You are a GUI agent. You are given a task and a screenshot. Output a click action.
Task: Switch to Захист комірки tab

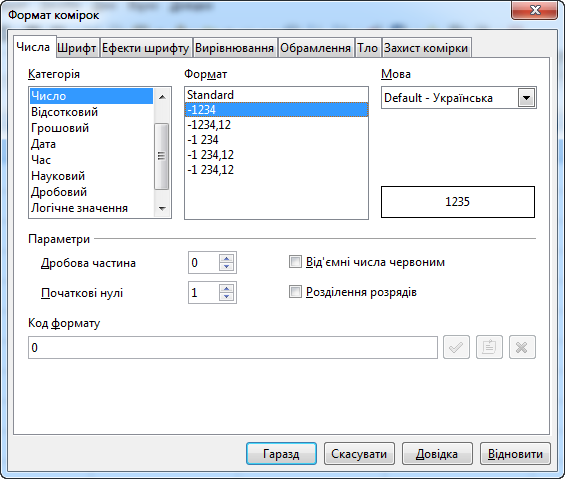[x=426, y=48]
